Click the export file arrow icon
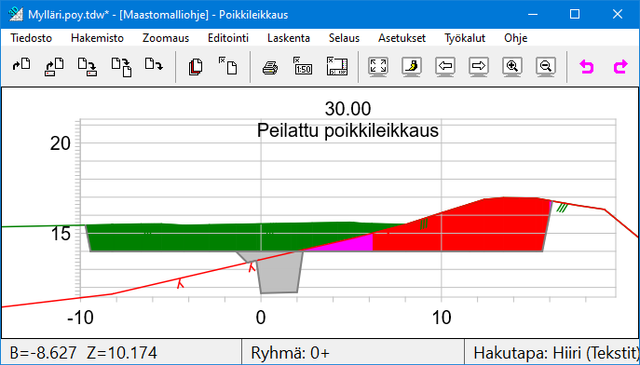Image resolution: width=640 pixels, height=365 pixels. pos(154,65)
